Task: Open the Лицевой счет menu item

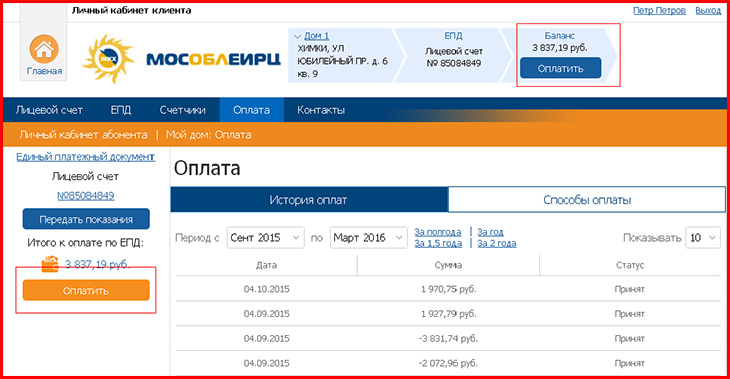Action: (x=49, y=110)
